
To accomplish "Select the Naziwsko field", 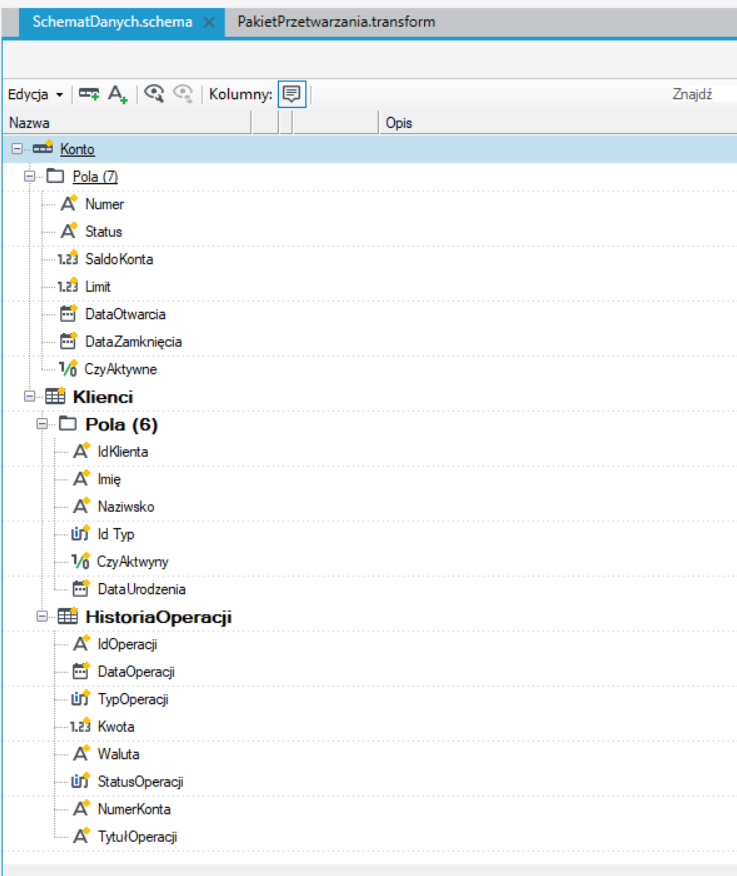I will click(126, 507).
